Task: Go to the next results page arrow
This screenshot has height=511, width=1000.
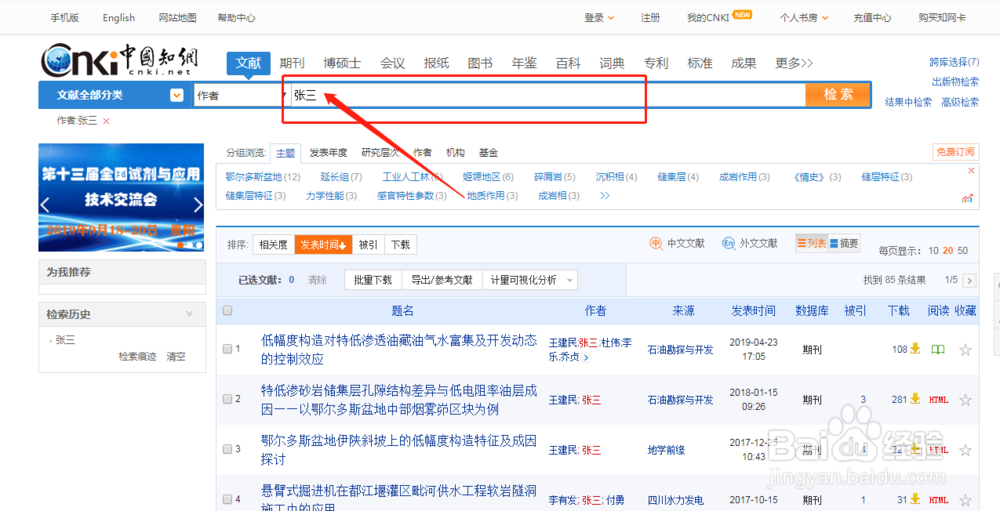Action: (x=969, y=280)
